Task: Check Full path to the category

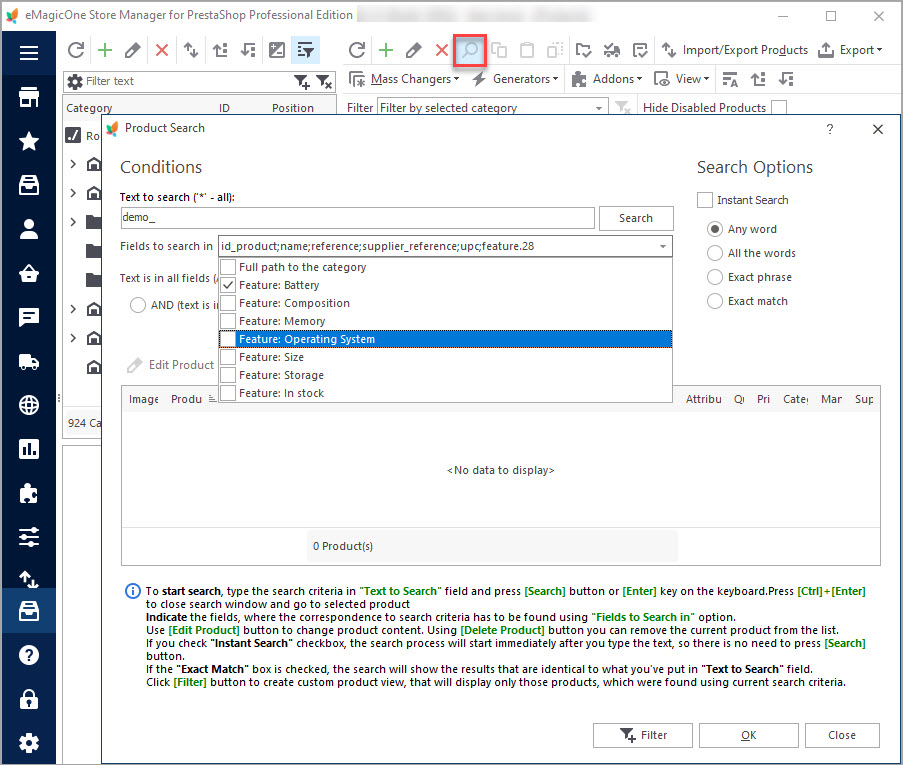Action: (x=228, y=267)
